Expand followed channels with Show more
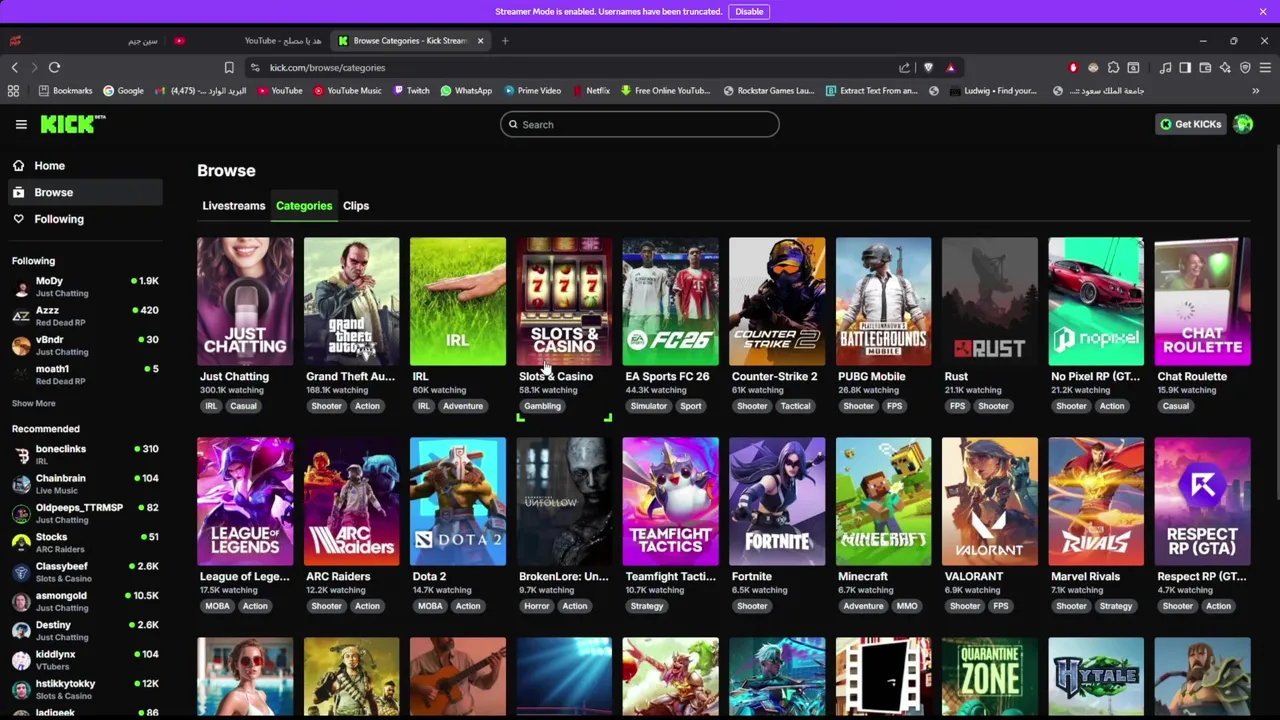Screen dimensions: 1280x720 click(x=33, y=403)
